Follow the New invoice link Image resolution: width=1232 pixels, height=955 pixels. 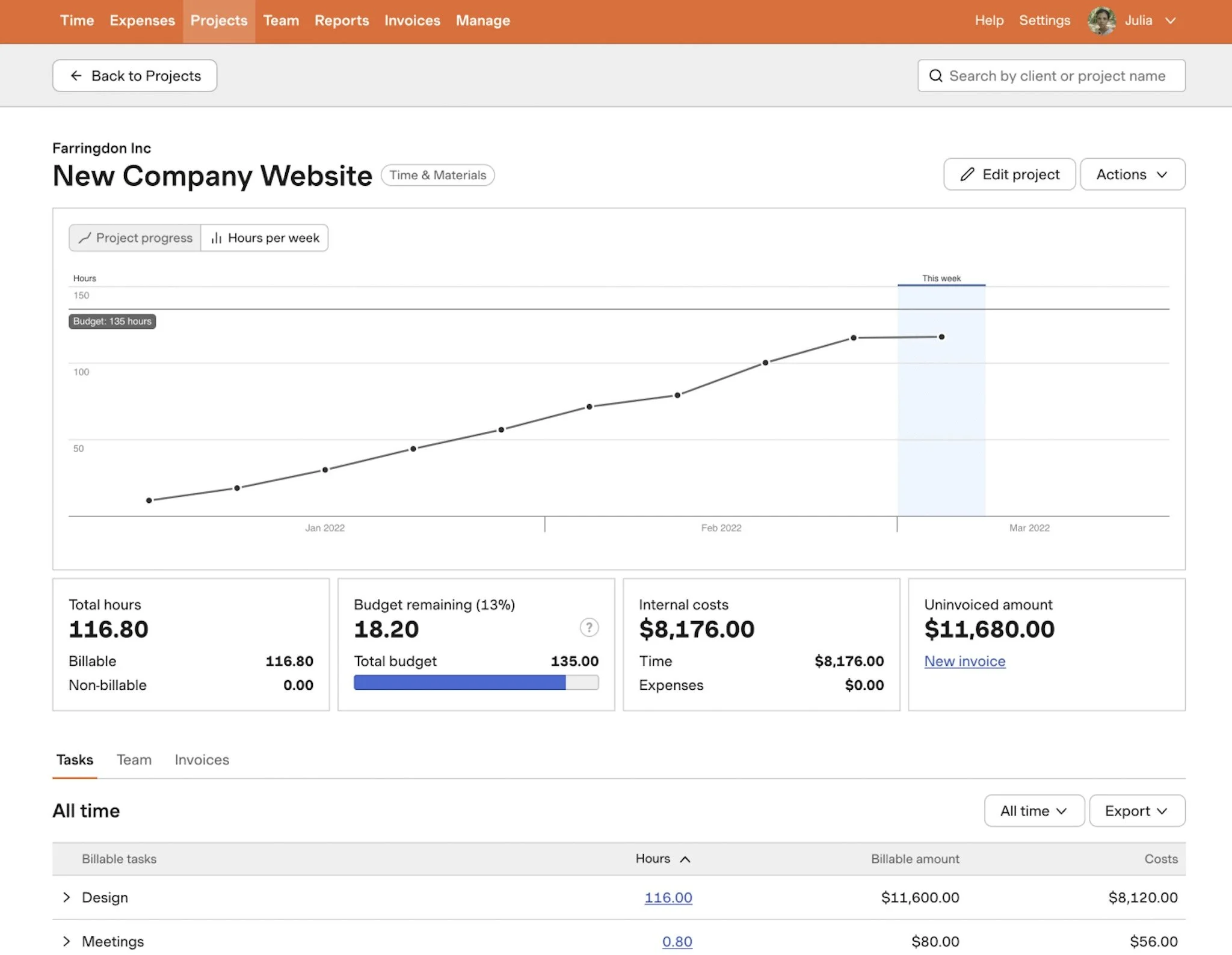pyautogui.click(x=964, y=661)
